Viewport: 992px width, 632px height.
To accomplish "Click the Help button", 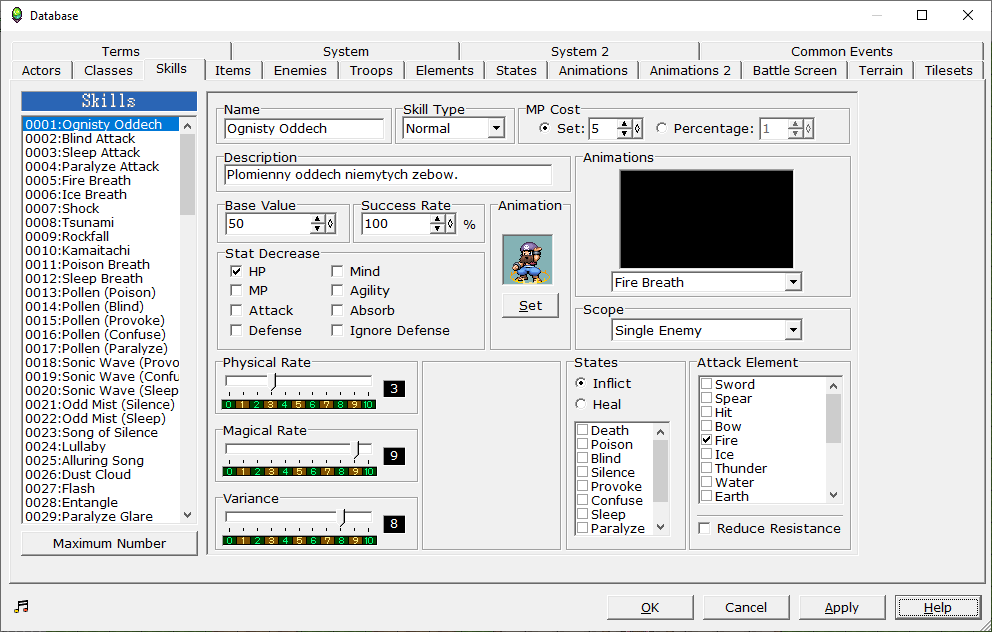I will click(938, 607).
